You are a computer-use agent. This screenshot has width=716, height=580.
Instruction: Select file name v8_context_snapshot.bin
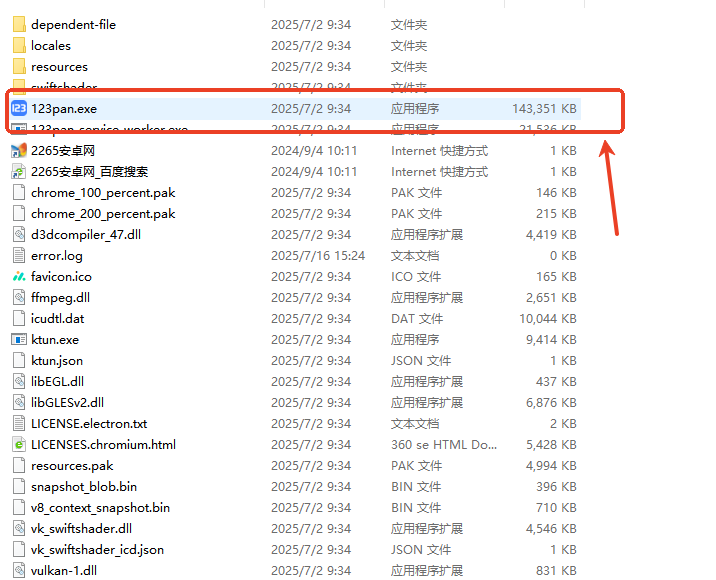100,508
